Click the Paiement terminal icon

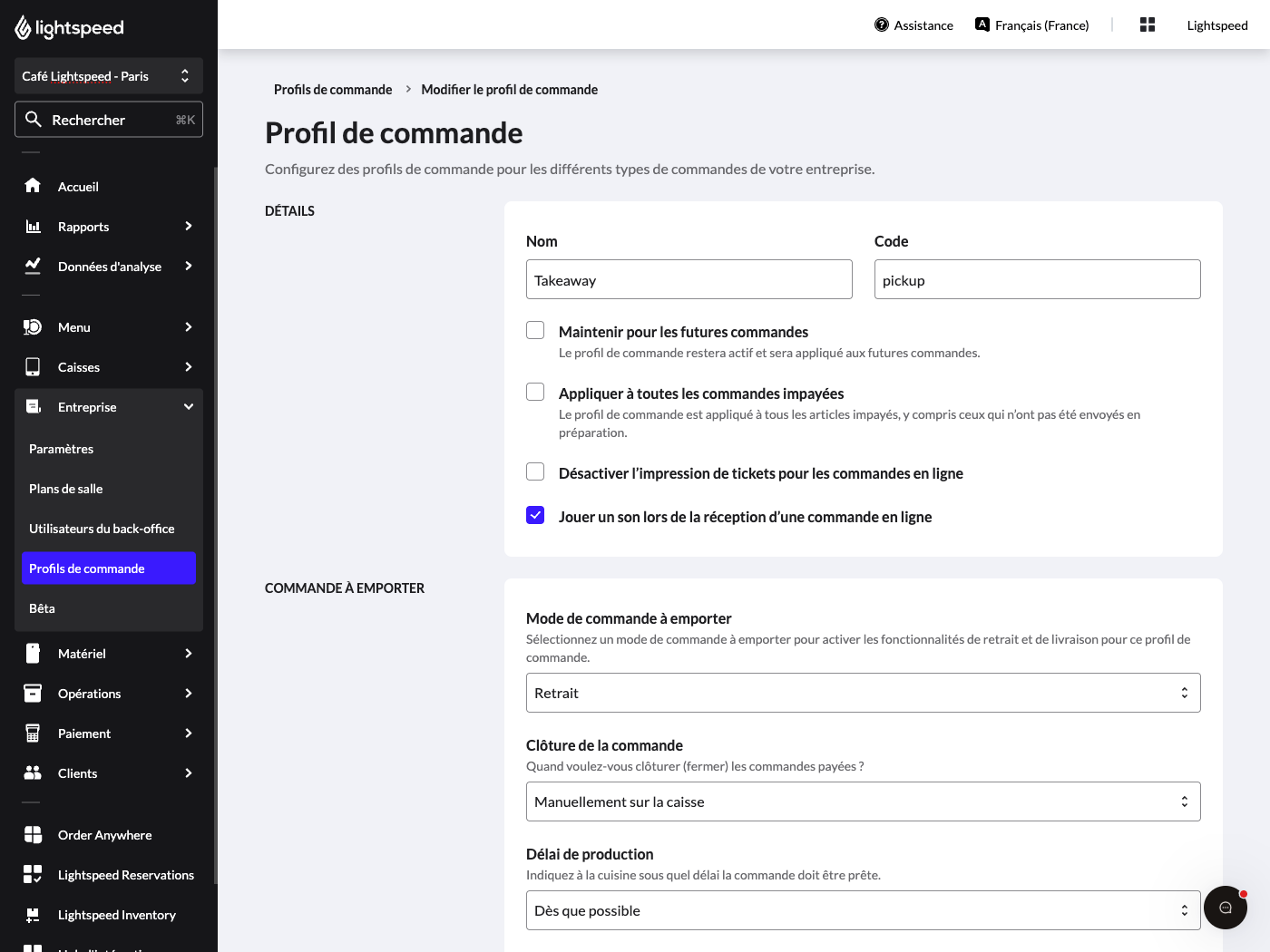[33, 733]
